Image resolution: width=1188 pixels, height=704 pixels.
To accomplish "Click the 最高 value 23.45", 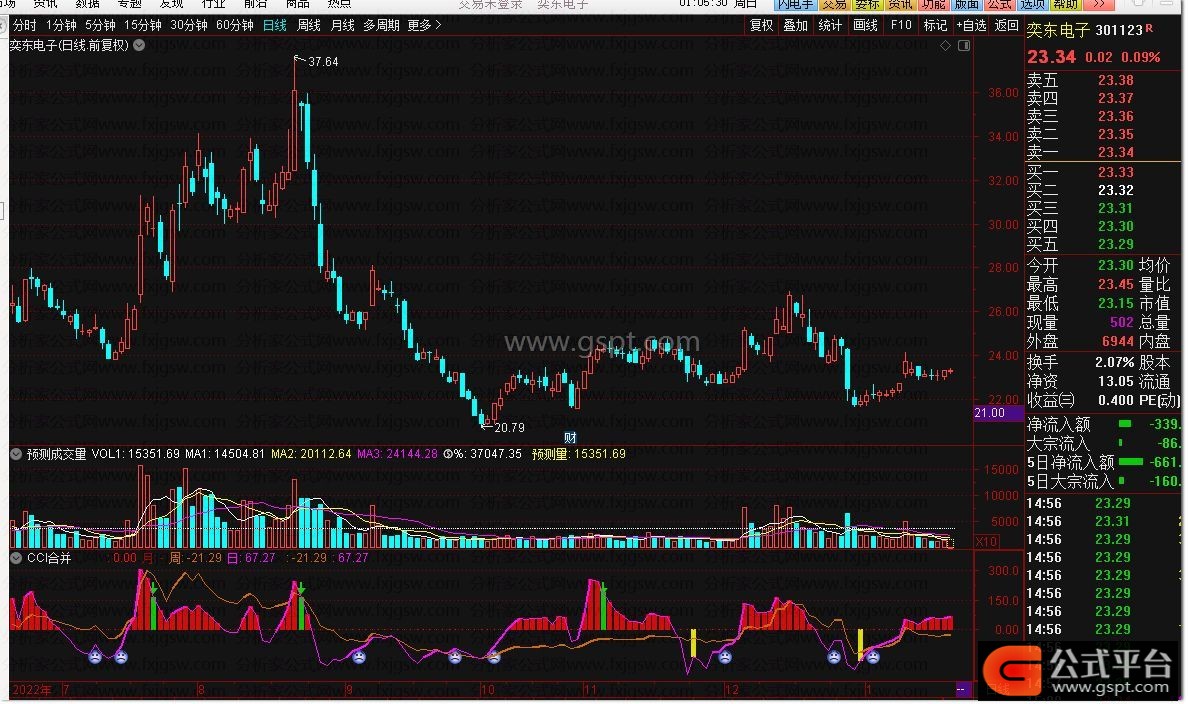I will click(x=1115, y=284).
